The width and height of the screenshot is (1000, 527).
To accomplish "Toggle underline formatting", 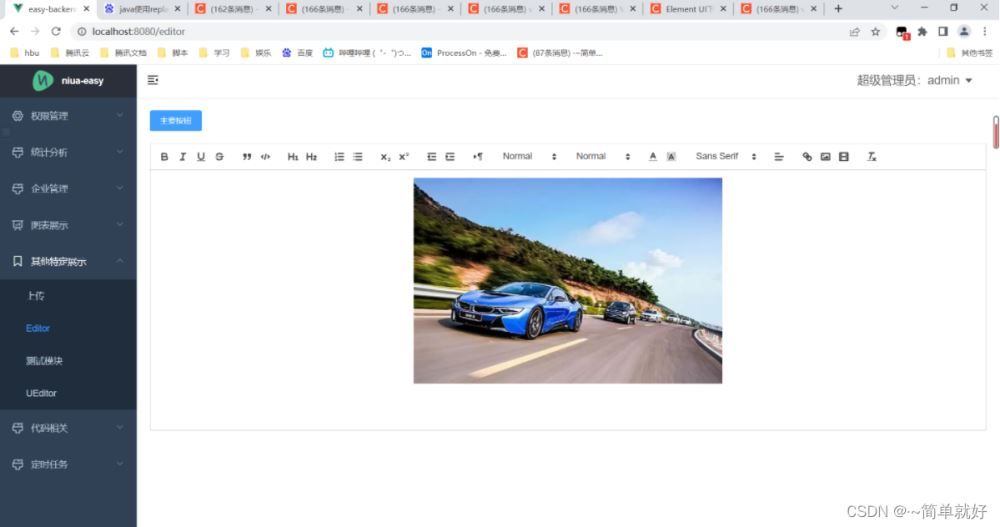I will coord(201,157).
